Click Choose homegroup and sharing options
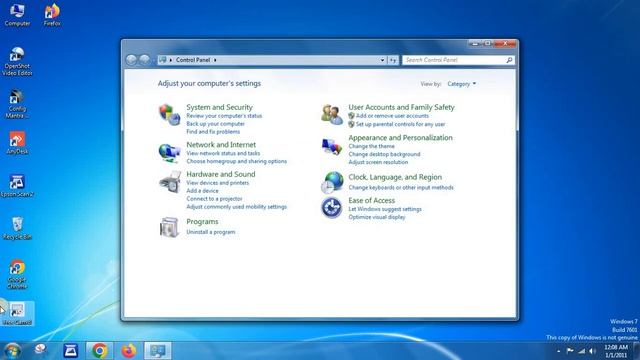Viewport: 640px width, 360px height. [236, 162]
